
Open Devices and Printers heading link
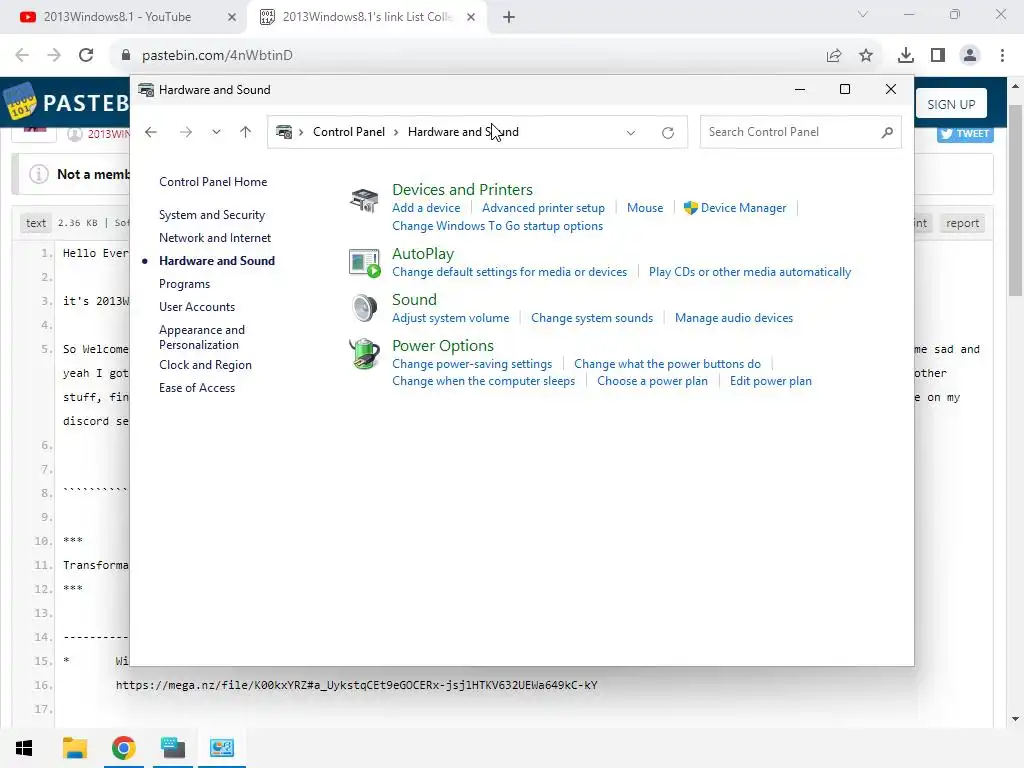point(462,189)
